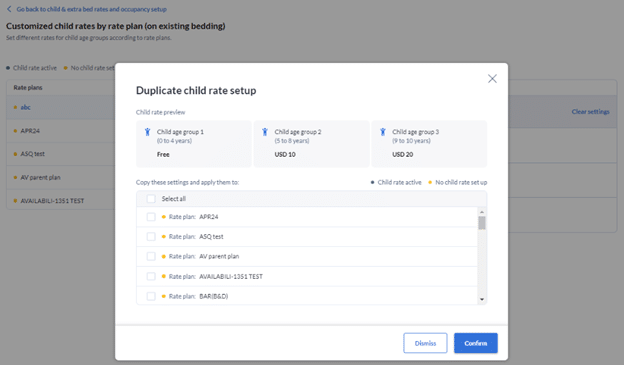Click the Dismiss button
Image resolution: width=624 pixels, height=365 pixels.
point(425,343)
